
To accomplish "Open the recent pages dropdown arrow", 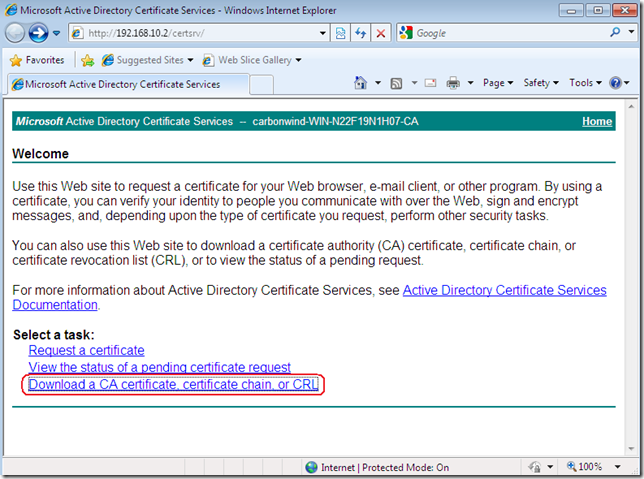I will point(56,33).
